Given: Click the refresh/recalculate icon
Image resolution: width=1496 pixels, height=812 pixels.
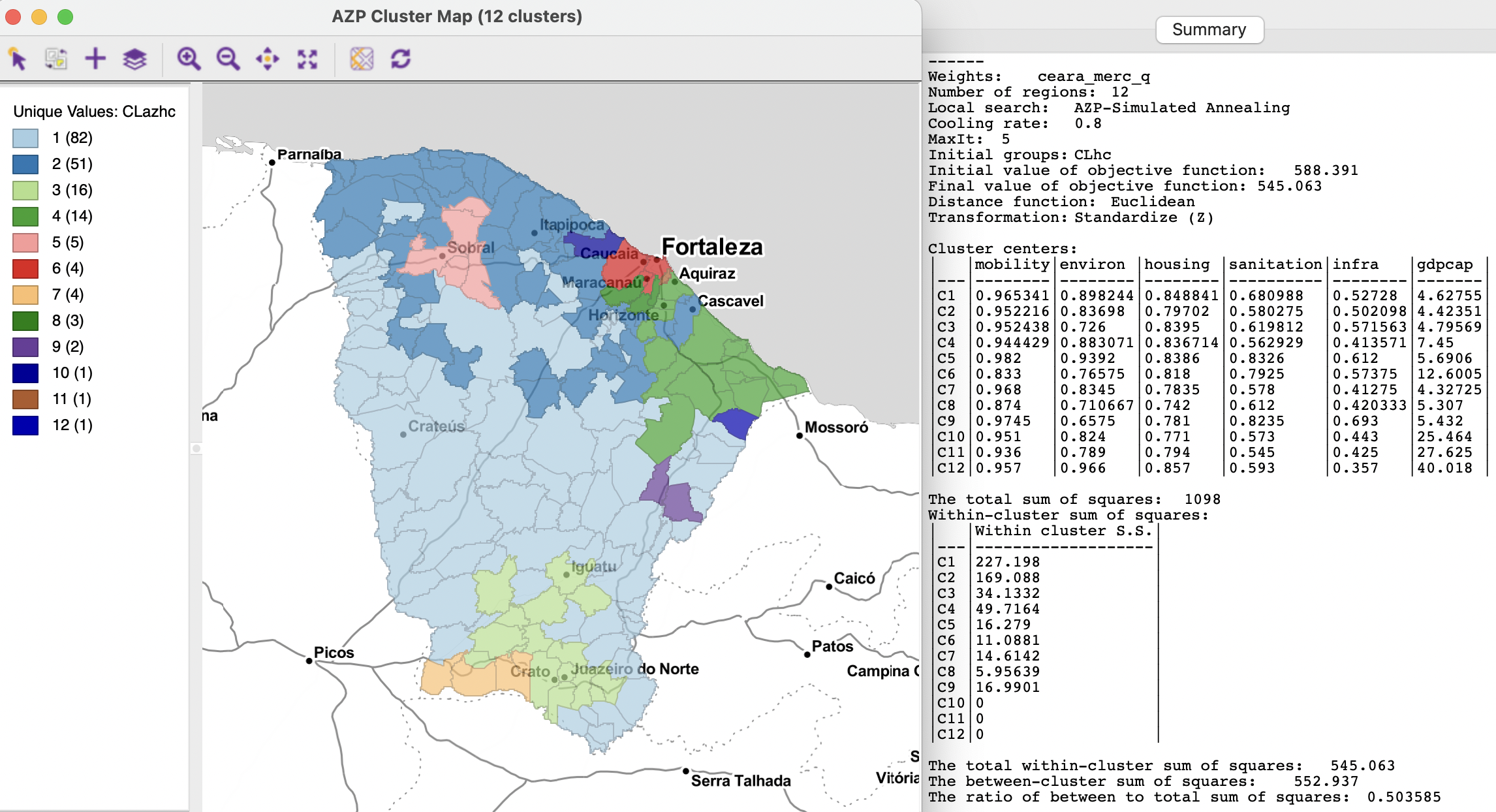Looking at the screenshot, I should pyautogui.click(x=399, y=58).
